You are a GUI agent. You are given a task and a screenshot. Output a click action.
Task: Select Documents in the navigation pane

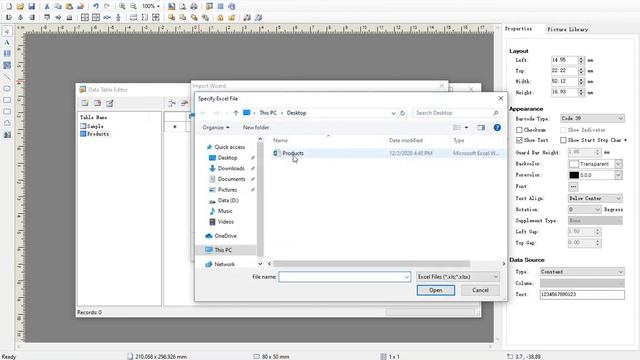pos(231,179)
